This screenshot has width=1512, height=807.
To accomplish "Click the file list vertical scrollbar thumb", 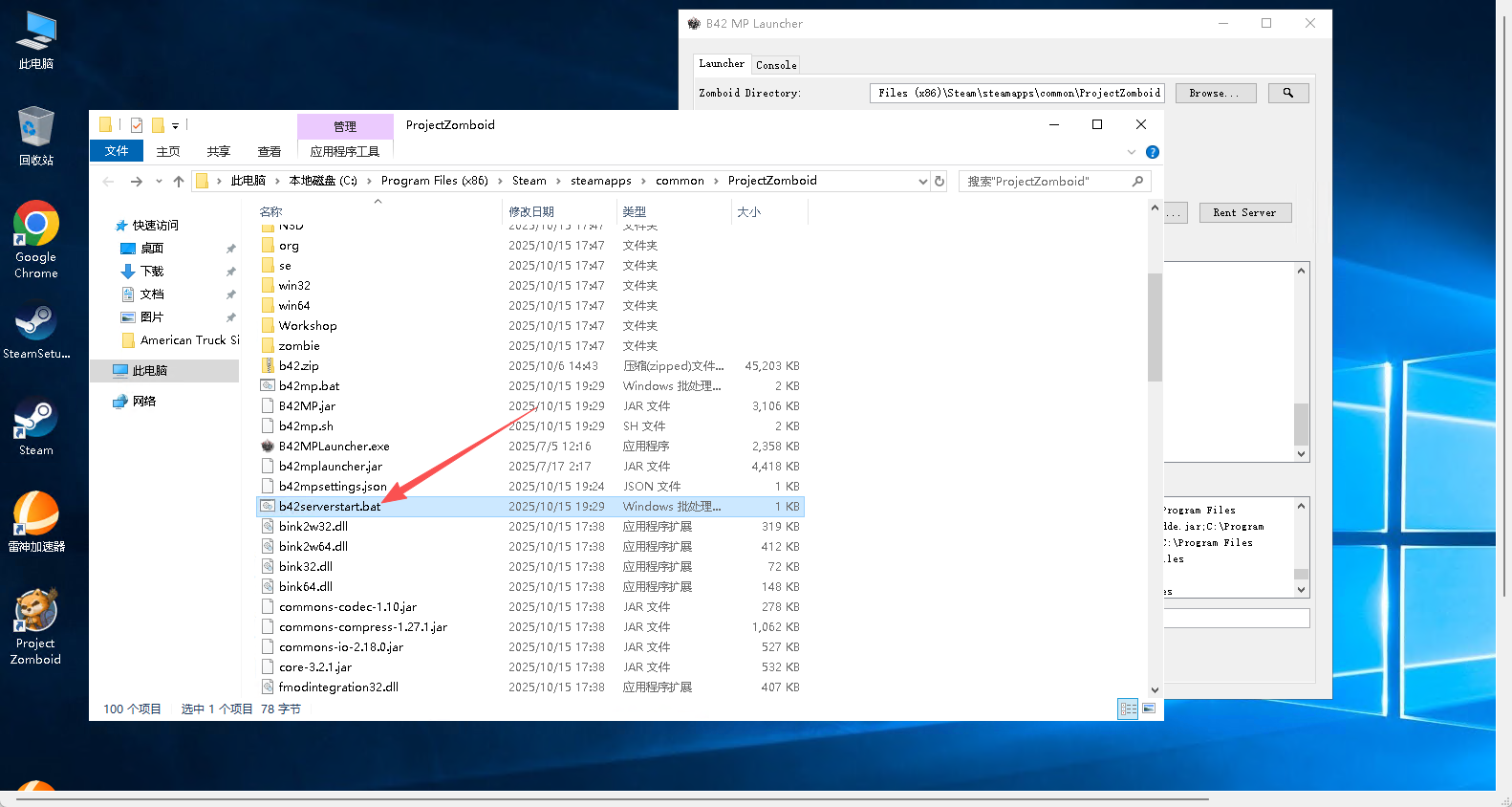I will [1155, 327].
